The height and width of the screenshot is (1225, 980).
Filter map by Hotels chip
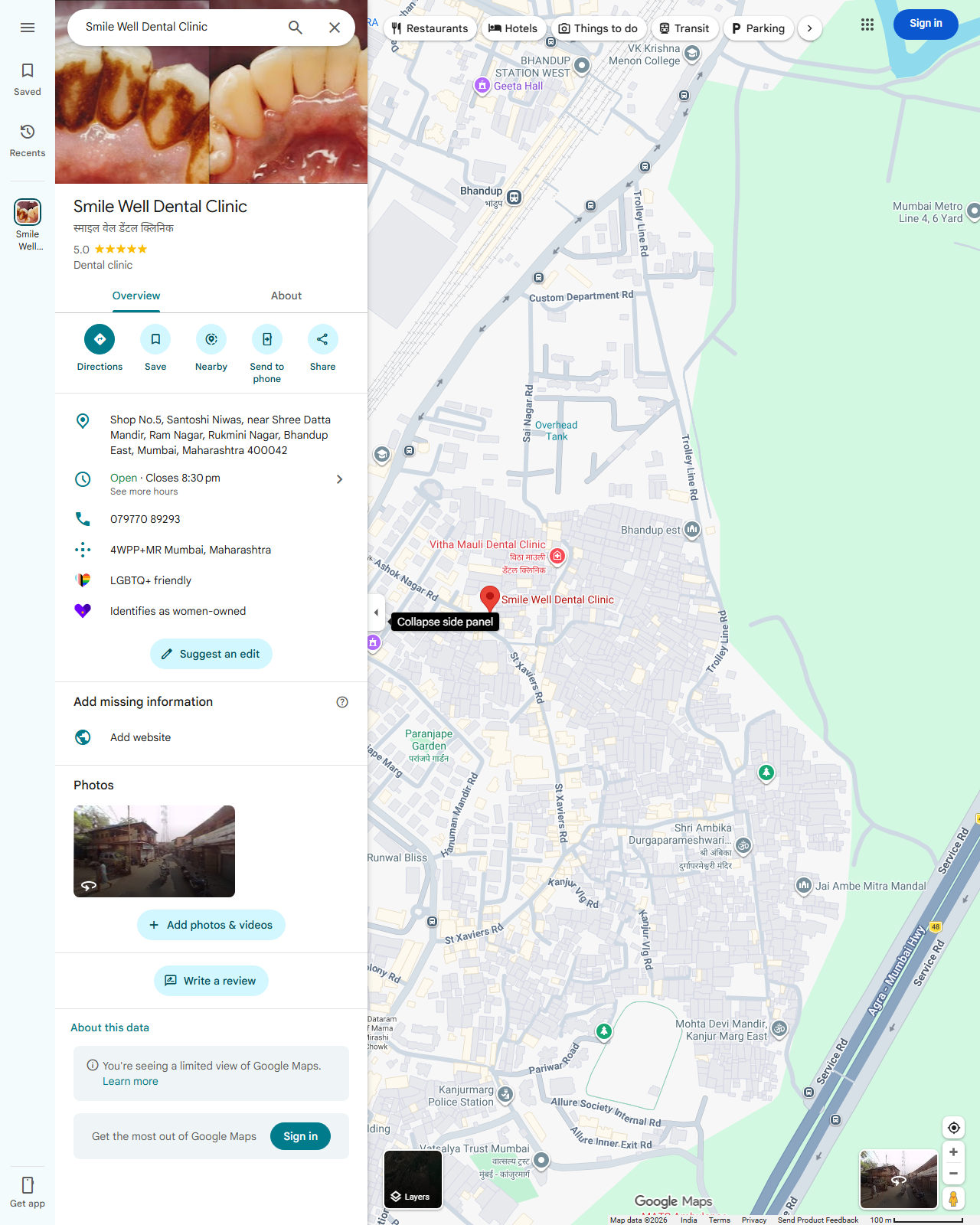pos(513,28)
